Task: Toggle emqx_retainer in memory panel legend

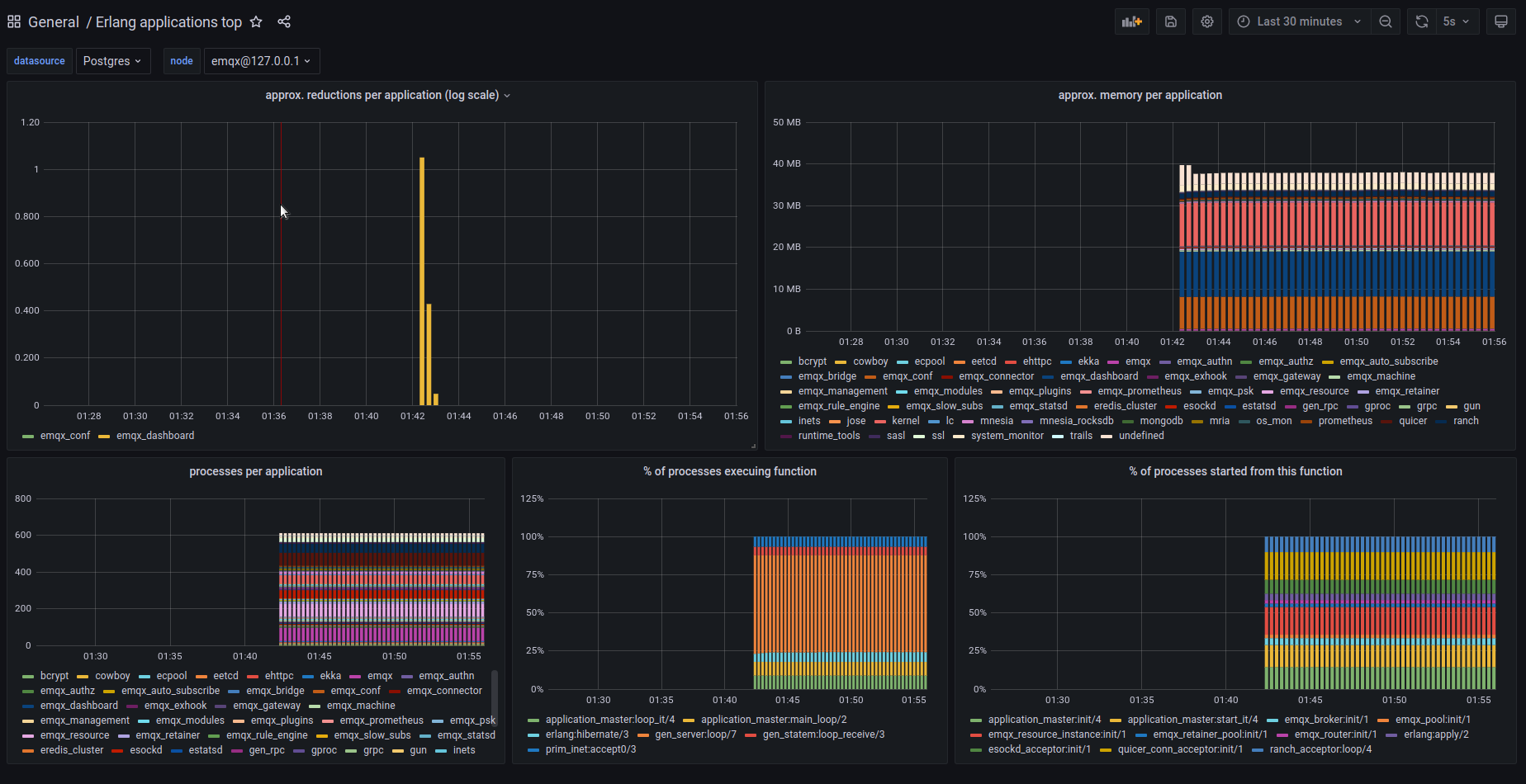Action: click(1407, 391)
